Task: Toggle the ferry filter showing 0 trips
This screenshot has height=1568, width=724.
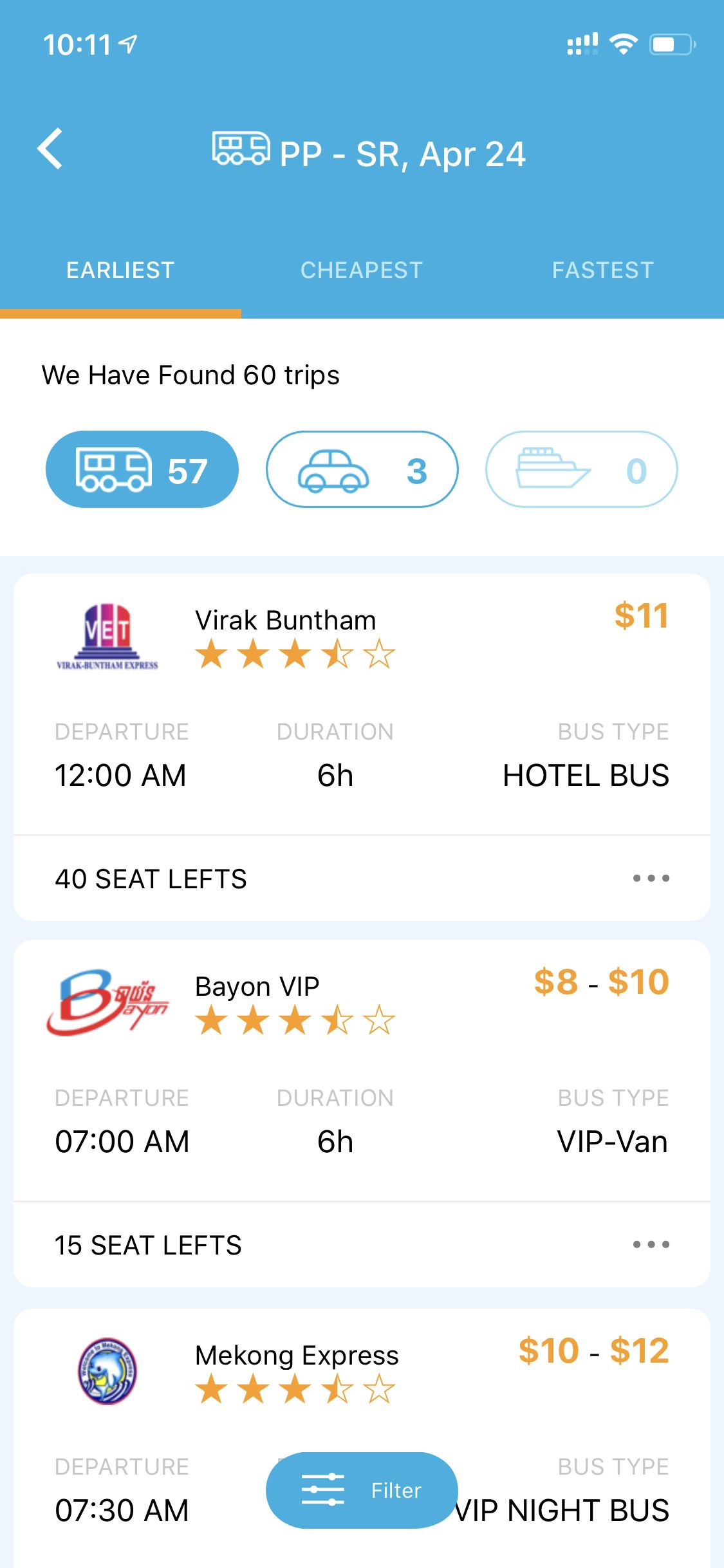Action: click(582, 469)
